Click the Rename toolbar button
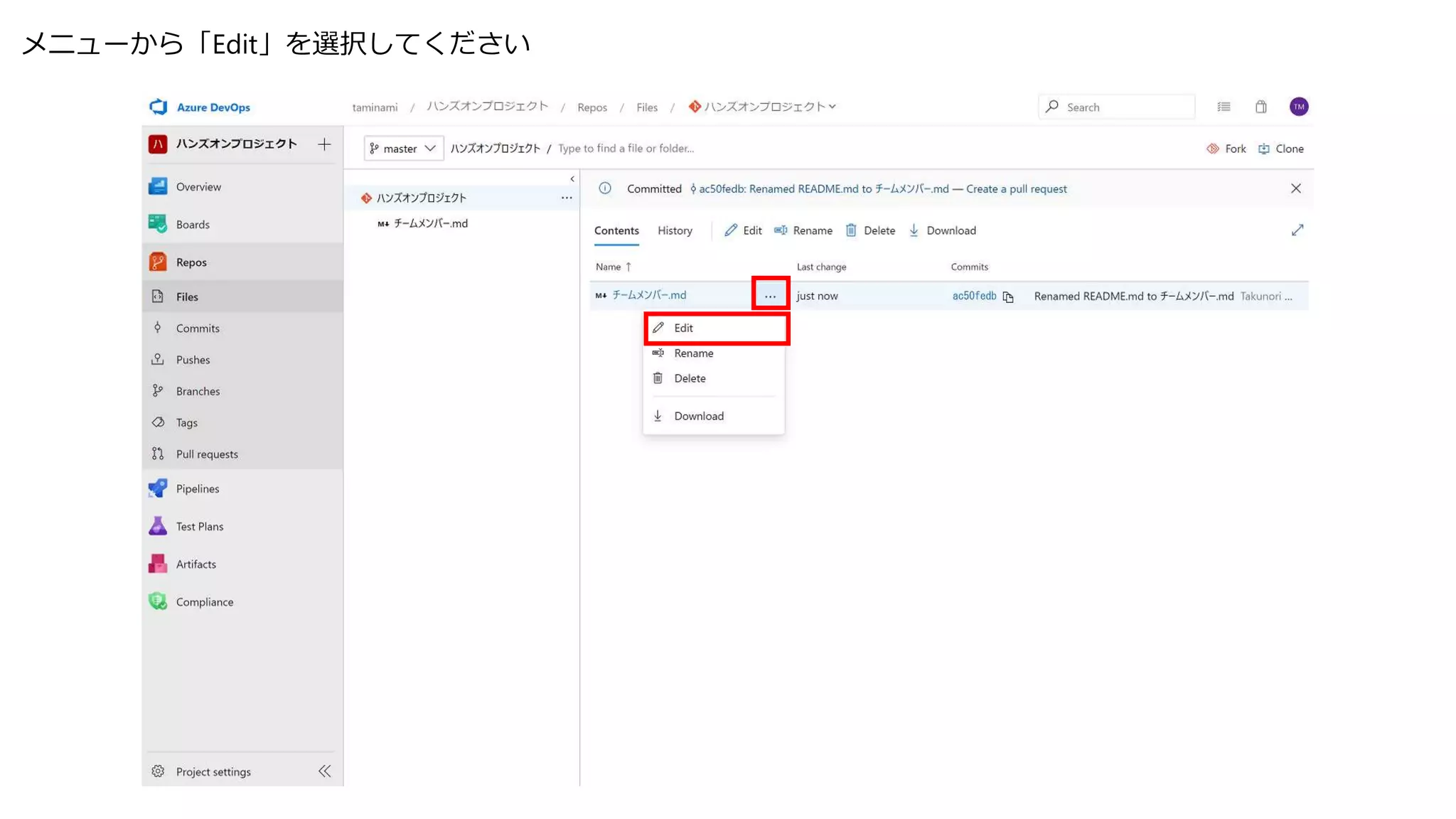The width and height of the screenshot is (1456, 819). 803,230
